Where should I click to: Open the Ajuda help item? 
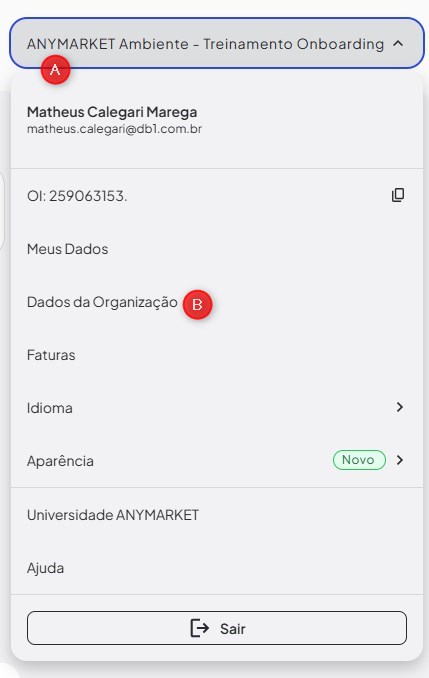point(217,568)
